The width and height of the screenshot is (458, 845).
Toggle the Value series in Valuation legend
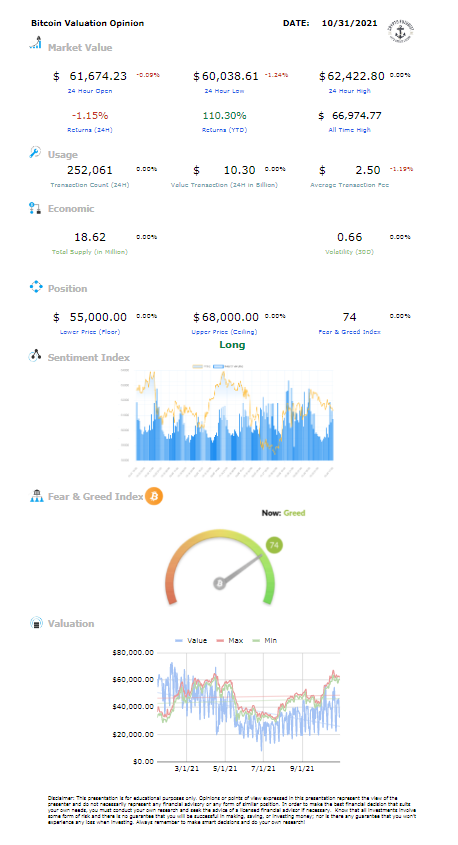[x=191, y=640]
